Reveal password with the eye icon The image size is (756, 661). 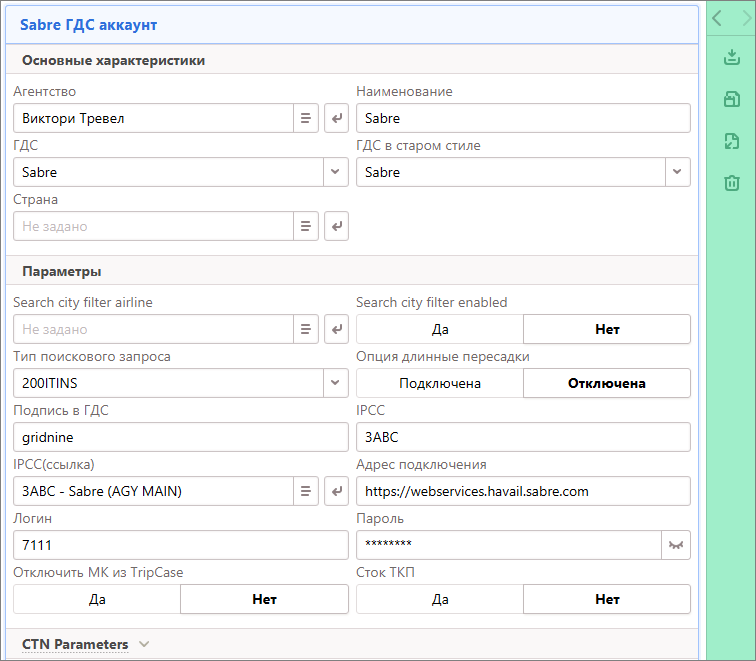click(x=676, y=545)
